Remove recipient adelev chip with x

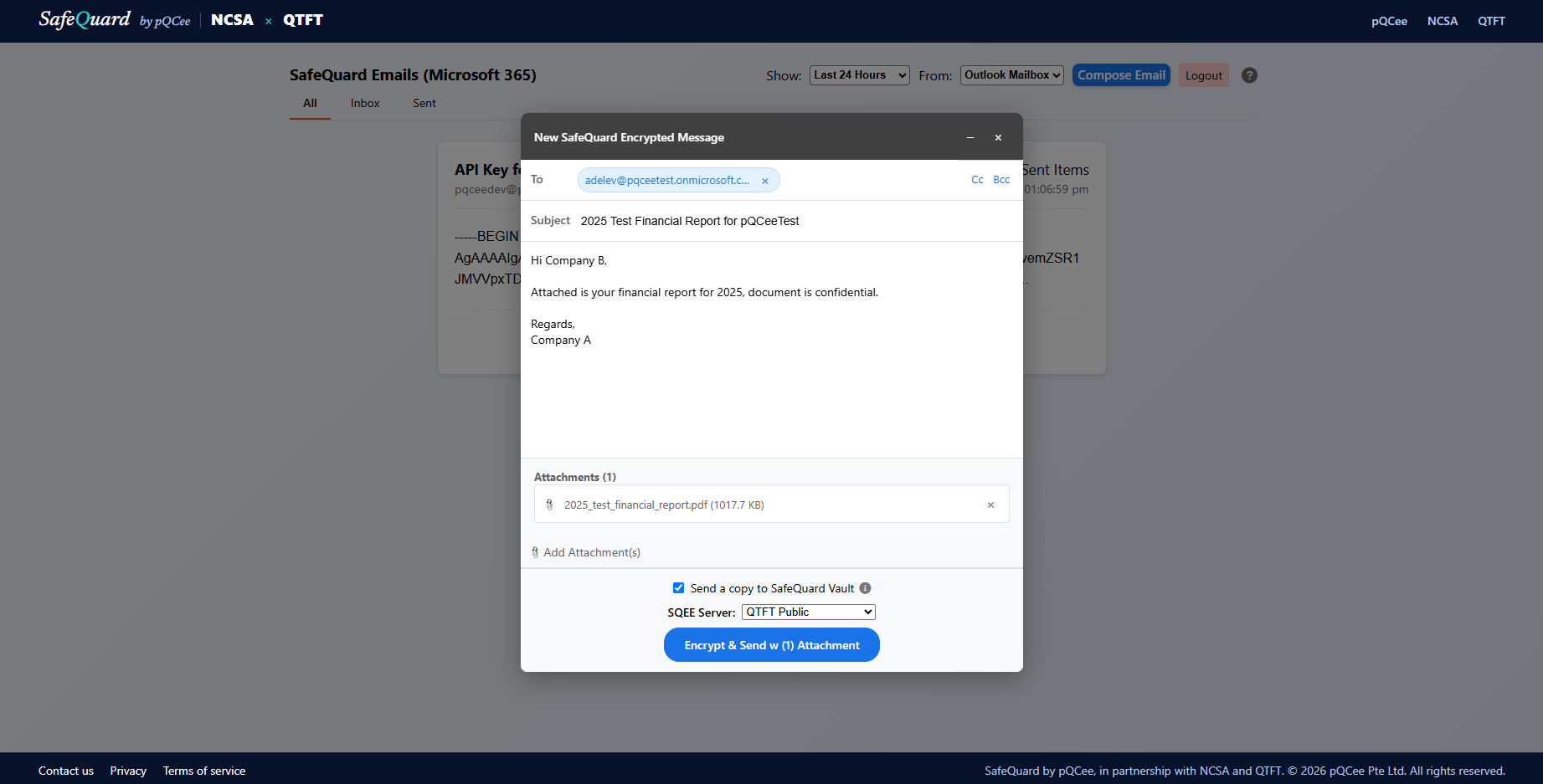[764, 181]
